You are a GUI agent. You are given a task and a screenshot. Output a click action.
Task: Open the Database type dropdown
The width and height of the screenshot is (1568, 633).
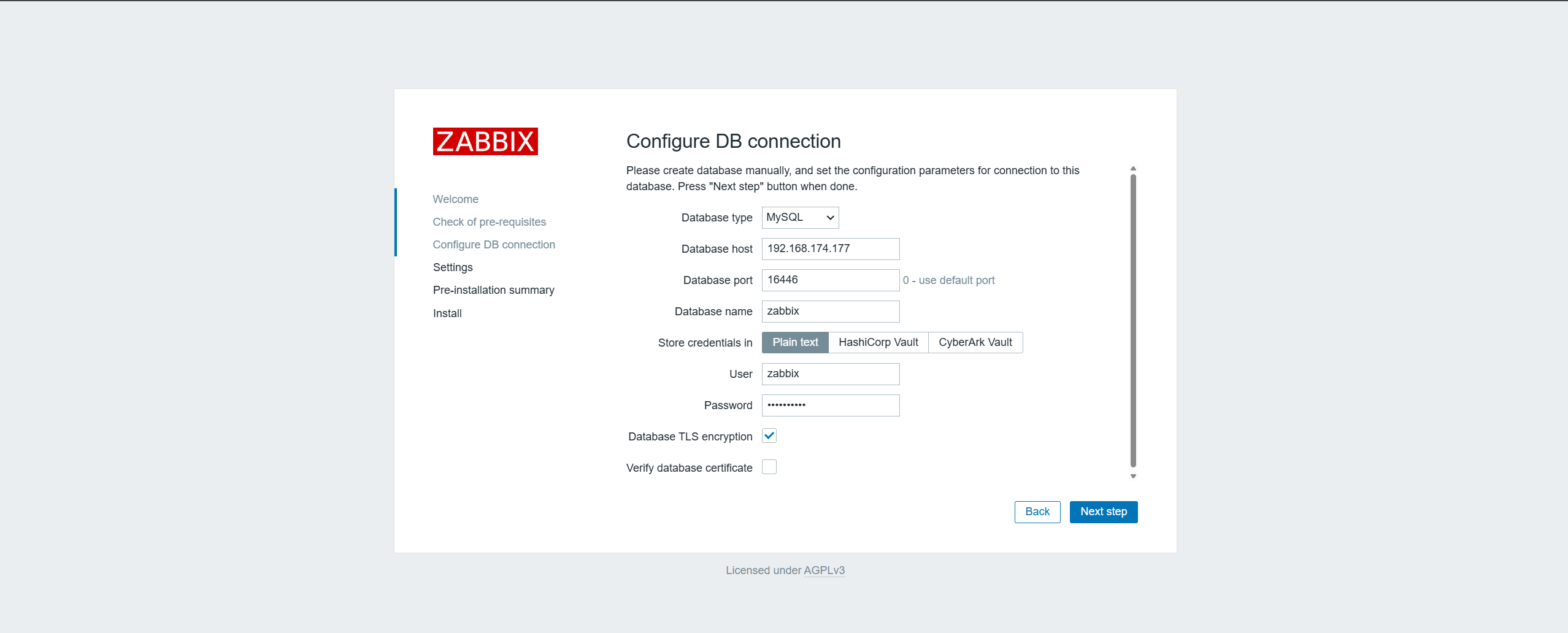pos(800,218)
